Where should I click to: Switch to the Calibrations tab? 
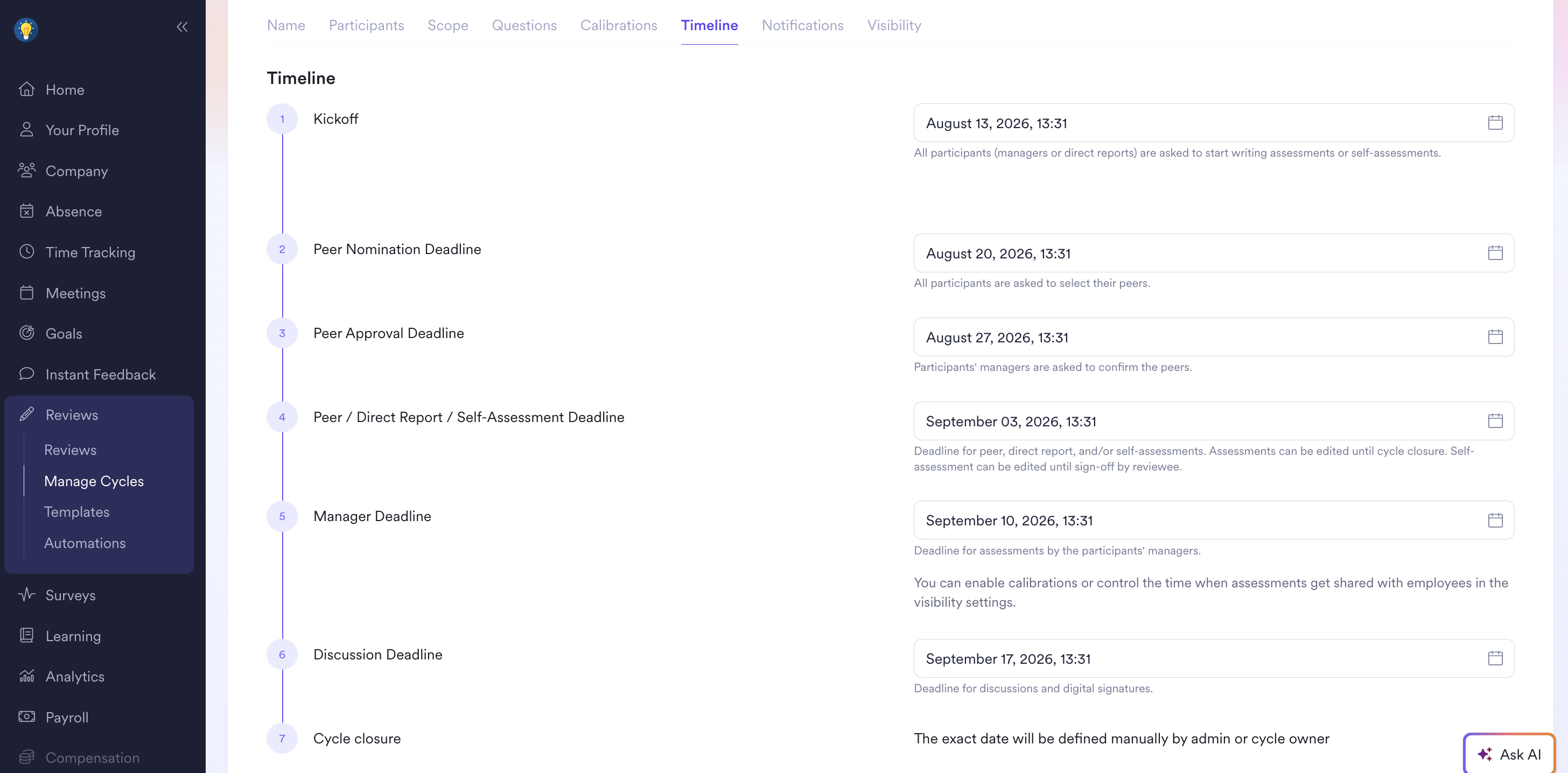click(x=619, y=25)
